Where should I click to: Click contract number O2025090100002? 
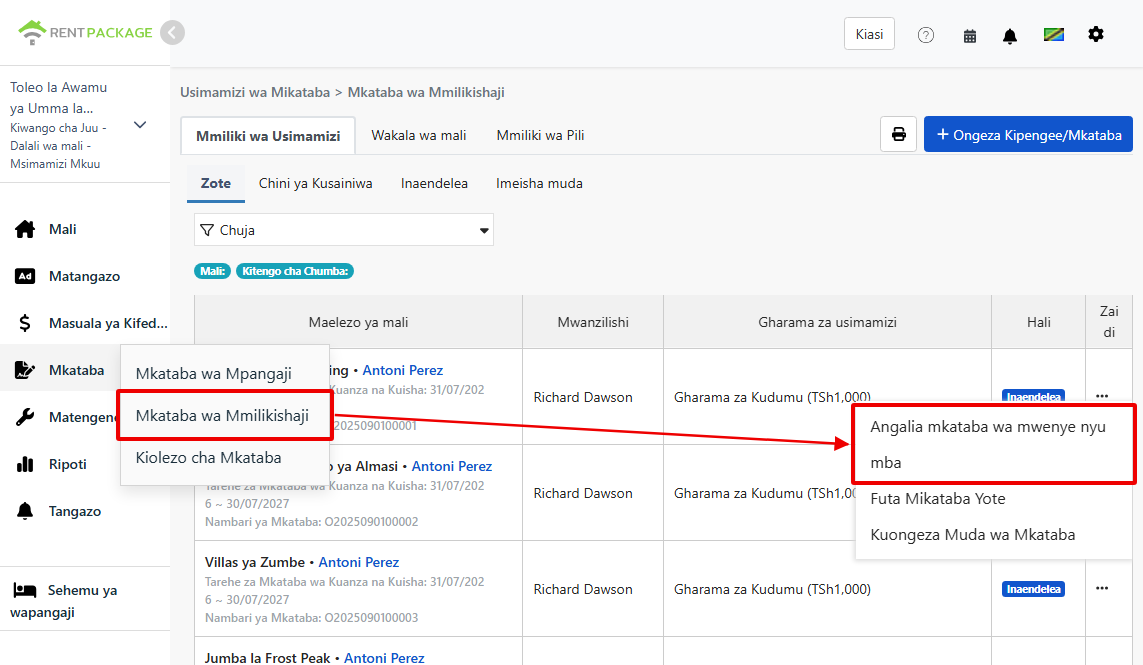(x=371, y=521)
